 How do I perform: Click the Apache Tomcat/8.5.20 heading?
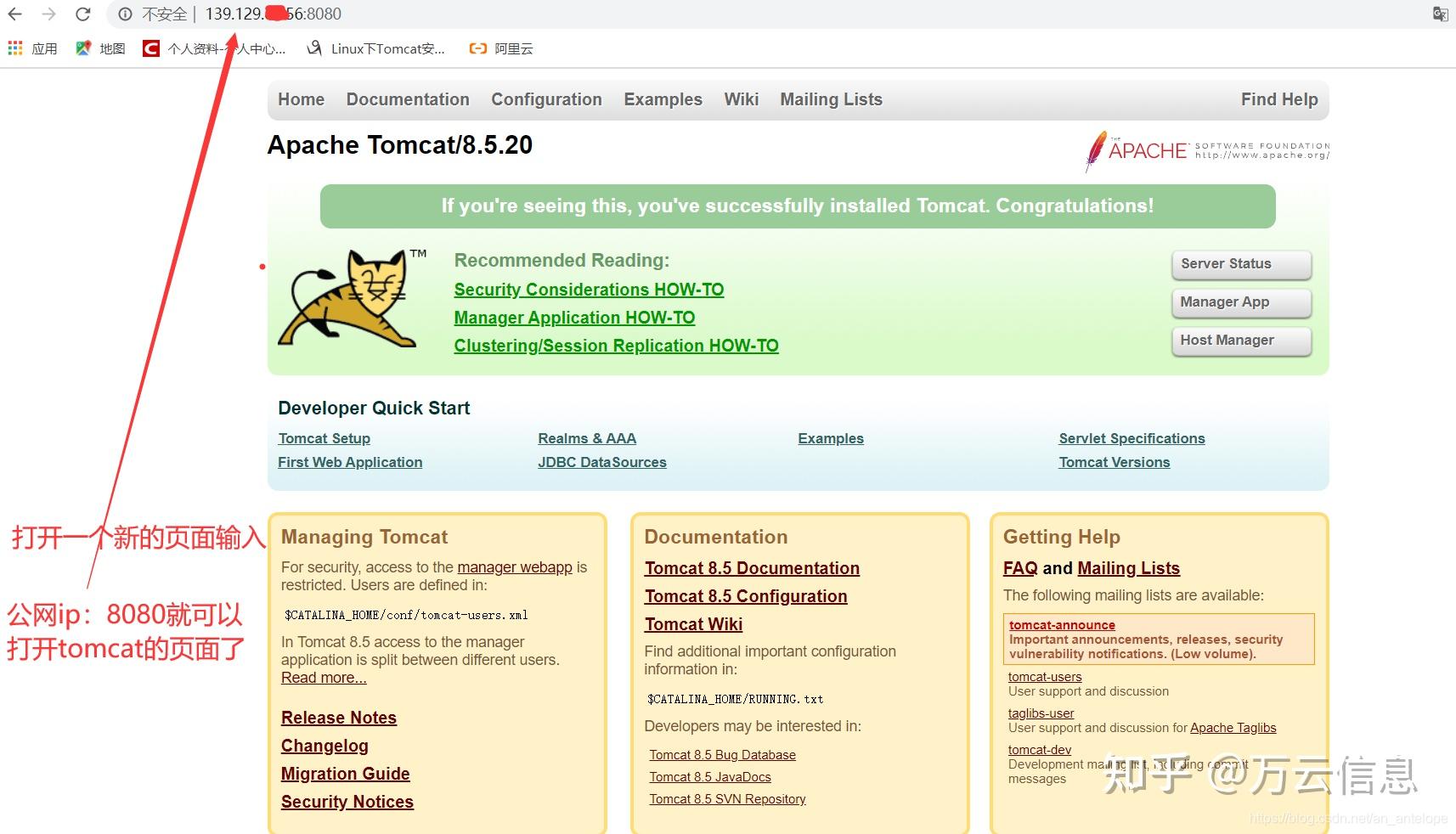[400, 145]
